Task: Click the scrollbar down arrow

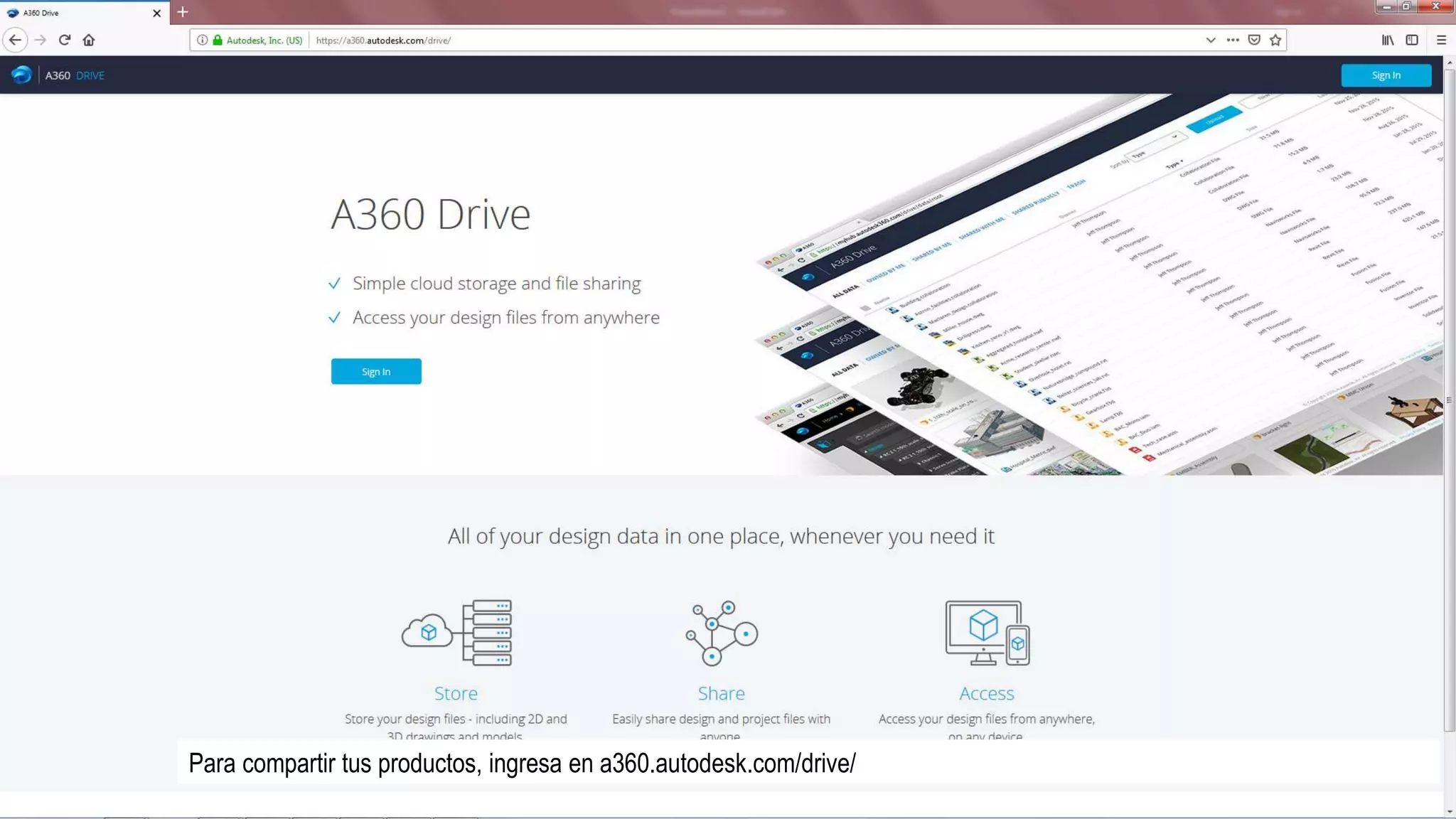Action: [x=1450, y=811]
